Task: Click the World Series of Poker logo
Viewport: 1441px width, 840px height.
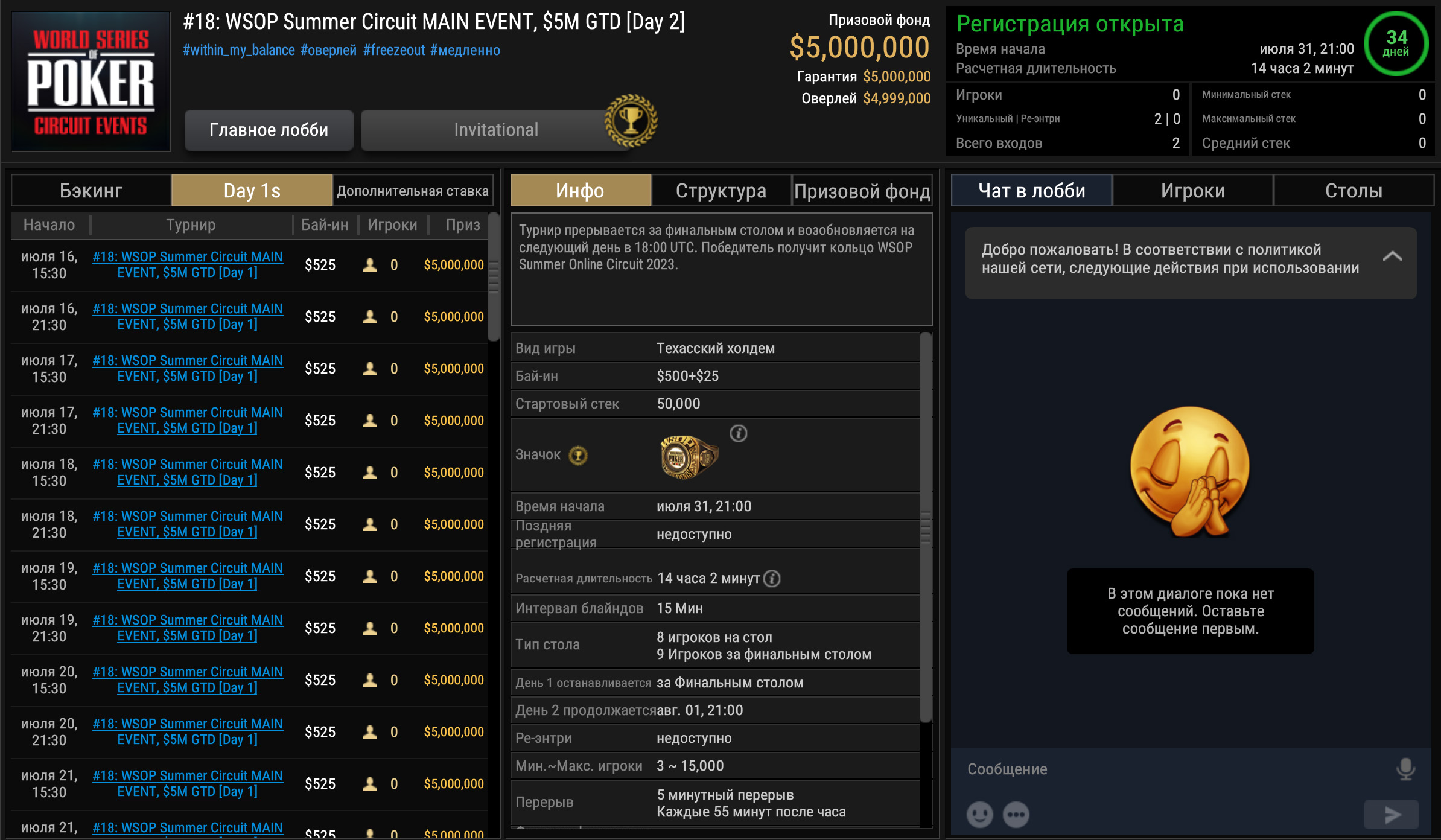Action: (x=89, y=80)
